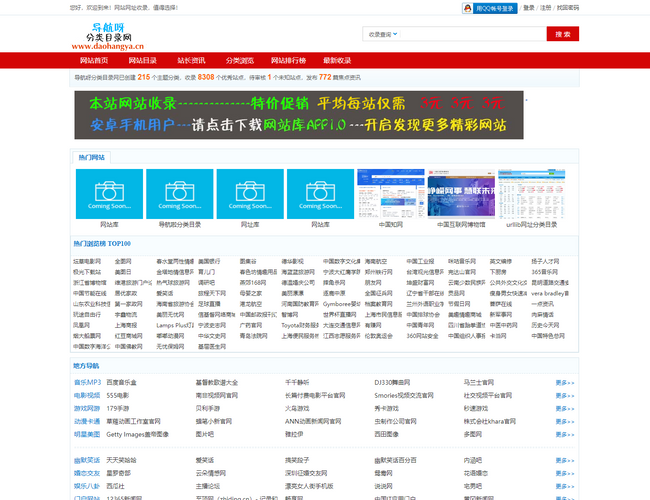Screen dimensions: 650x500
Task: Click the promotional banner for site submission
Action: 297,115
